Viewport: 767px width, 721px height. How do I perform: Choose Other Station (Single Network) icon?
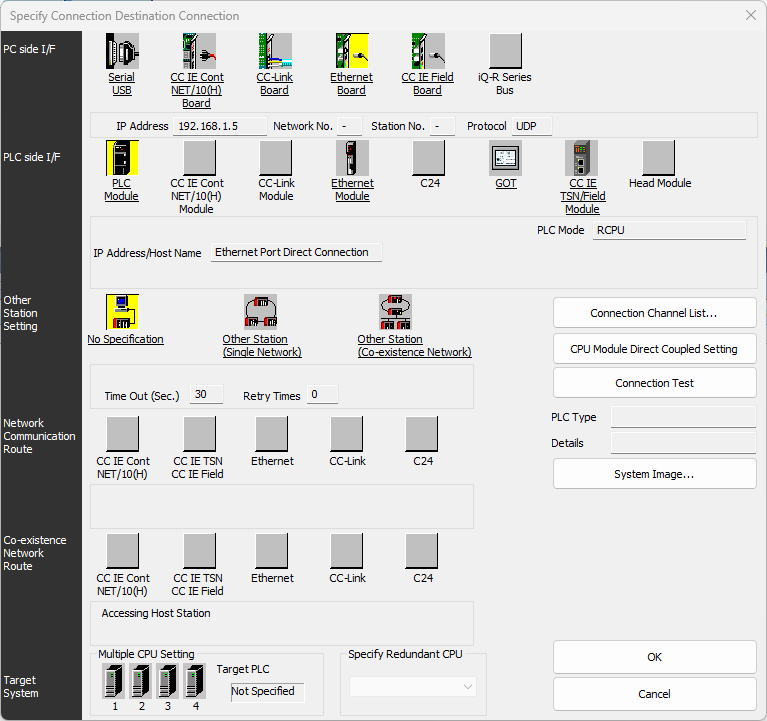pyautogui.click(x=260, y=312)
